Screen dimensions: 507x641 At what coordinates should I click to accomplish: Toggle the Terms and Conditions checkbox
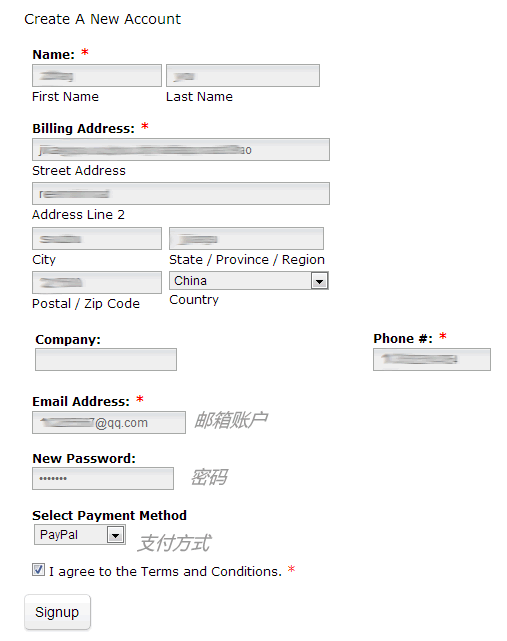(38, 569)
